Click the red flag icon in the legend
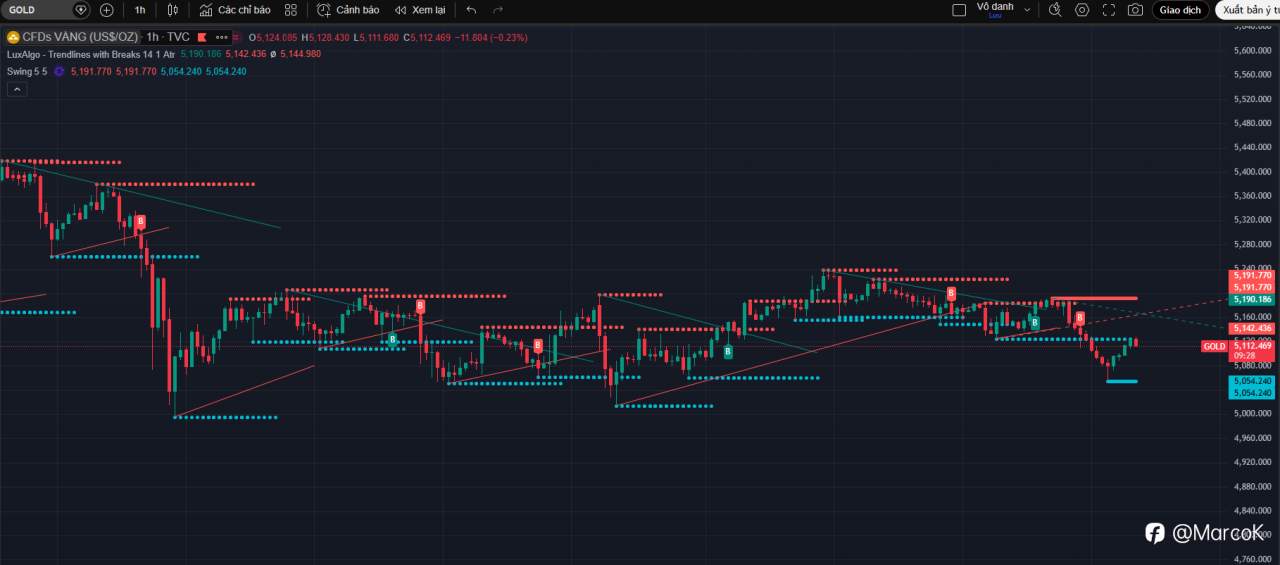1280x565 pixels. pos(200,37)
